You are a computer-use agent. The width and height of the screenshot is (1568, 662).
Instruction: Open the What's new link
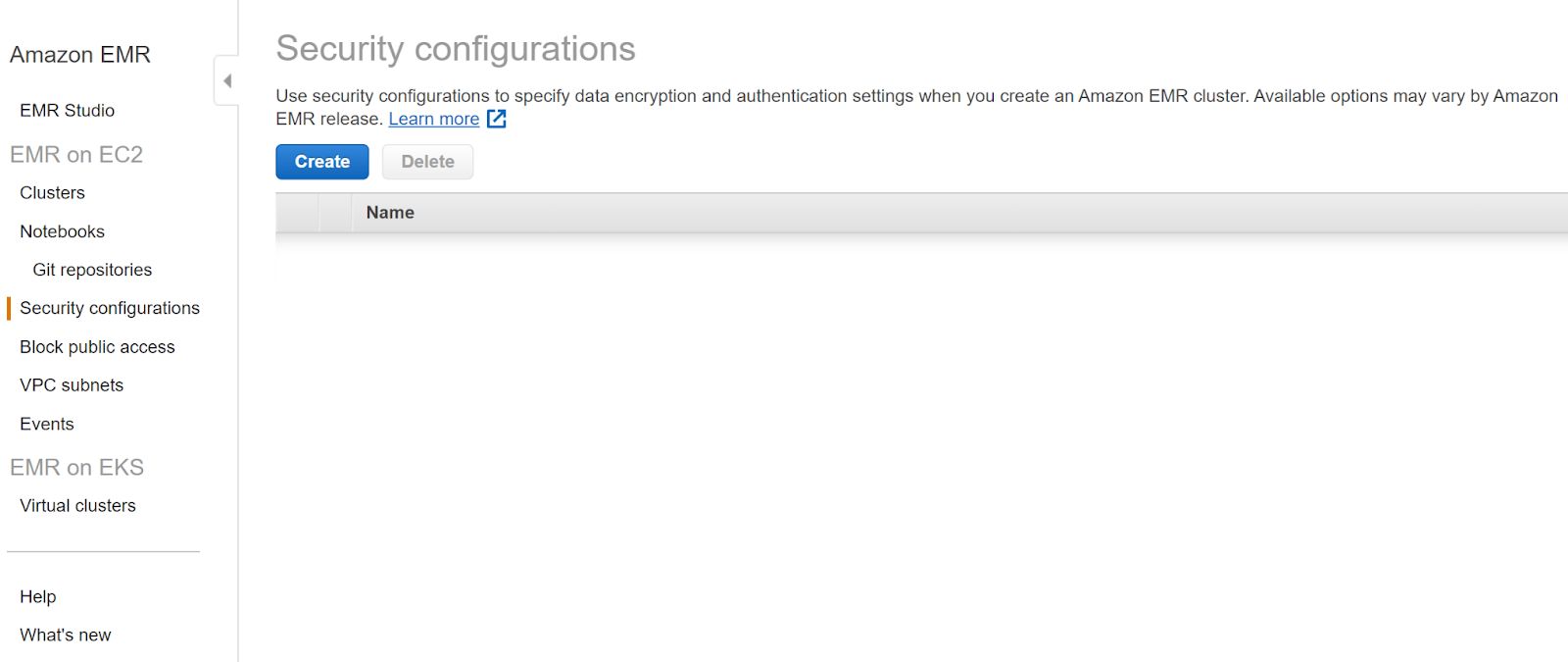[65, 636]
